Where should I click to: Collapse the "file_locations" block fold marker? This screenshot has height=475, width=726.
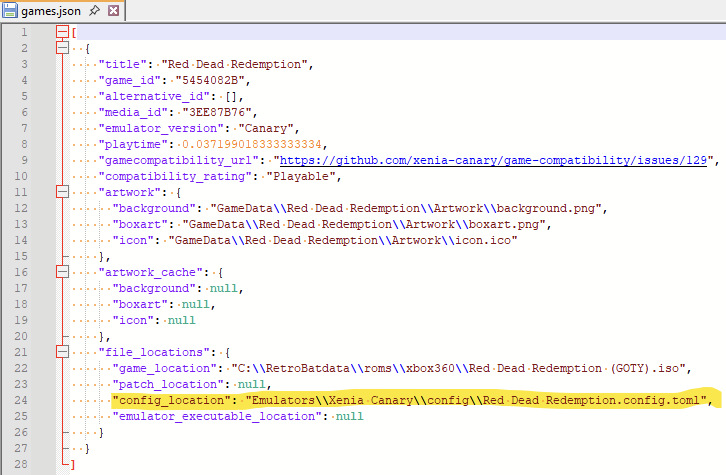coord(62,352)
